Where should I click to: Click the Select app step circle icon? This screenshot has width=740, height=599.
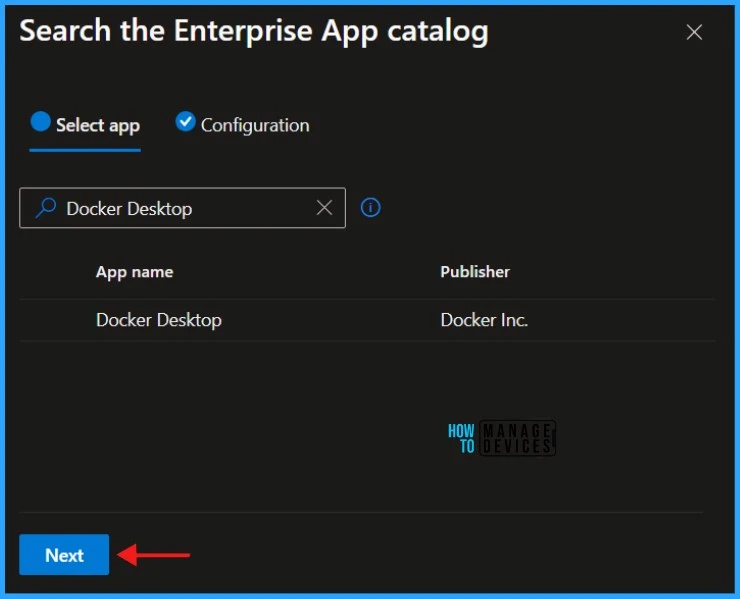pyautogui.click(x=41, y=121)
